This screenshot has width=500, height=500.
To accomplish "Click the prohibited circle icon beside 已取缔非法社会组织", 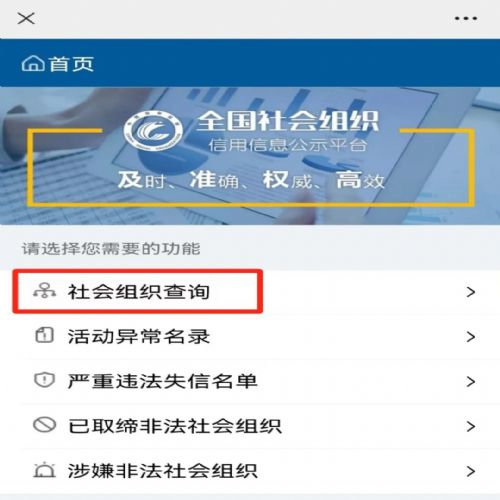I will coord(44,425).
